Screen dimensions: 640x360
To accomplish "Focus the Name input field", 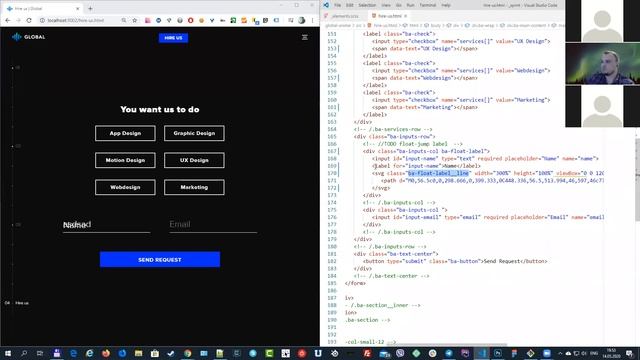I will click(106, 224).
